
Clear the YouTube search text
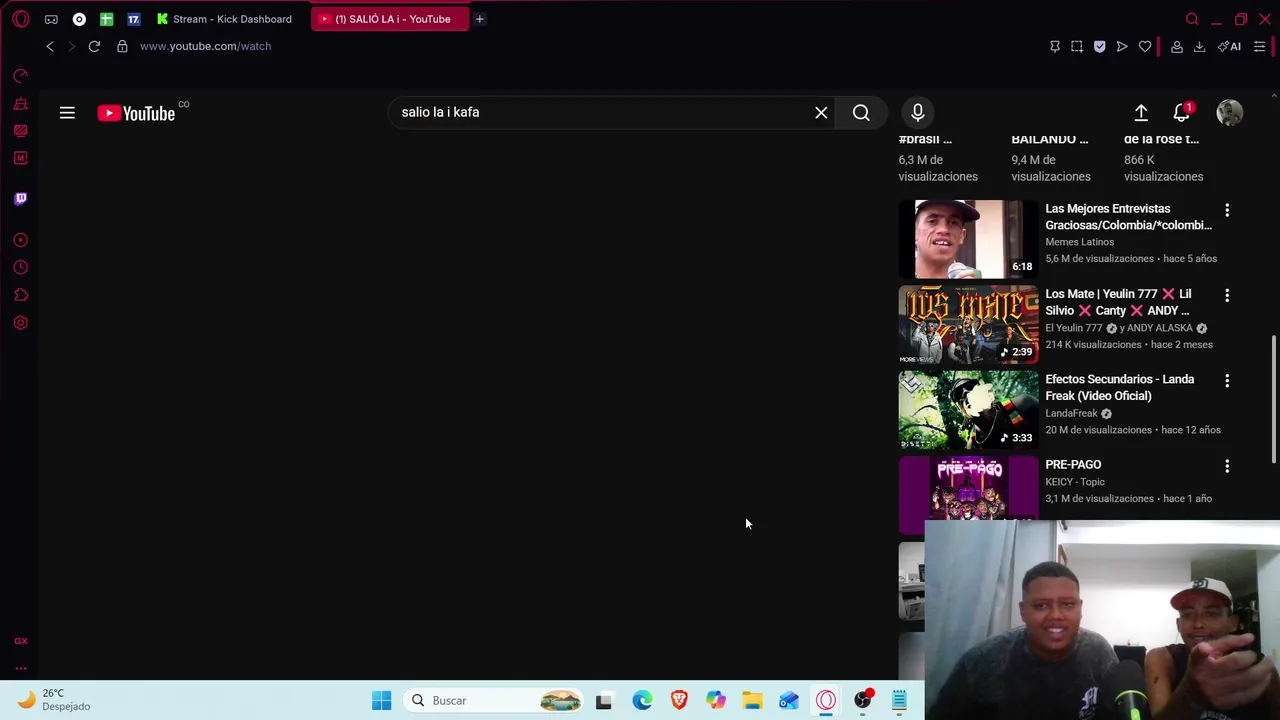tap(821, 113)
